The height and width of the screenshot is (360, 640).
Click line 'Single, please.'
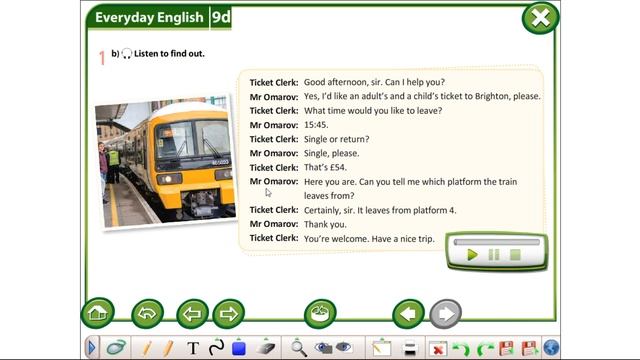(331, 153)
